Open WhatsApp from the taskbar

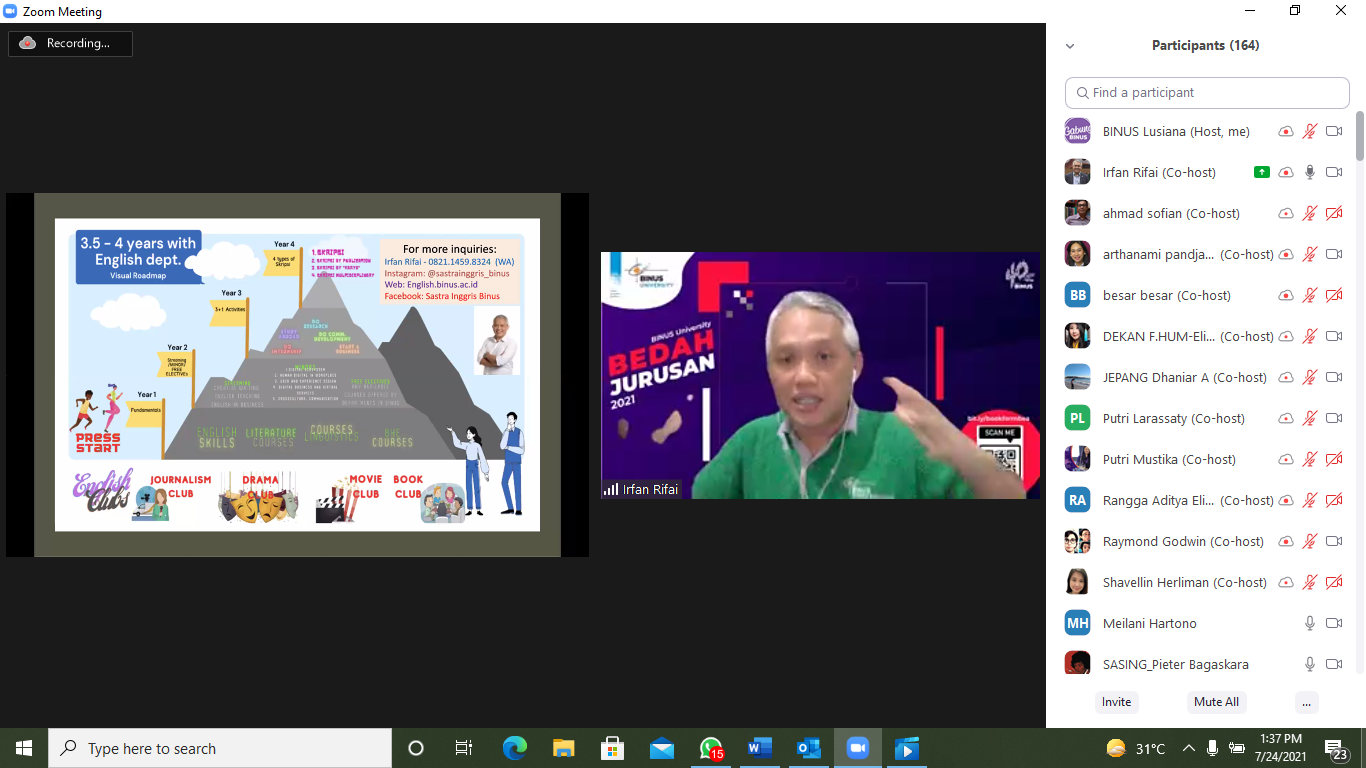711,748
